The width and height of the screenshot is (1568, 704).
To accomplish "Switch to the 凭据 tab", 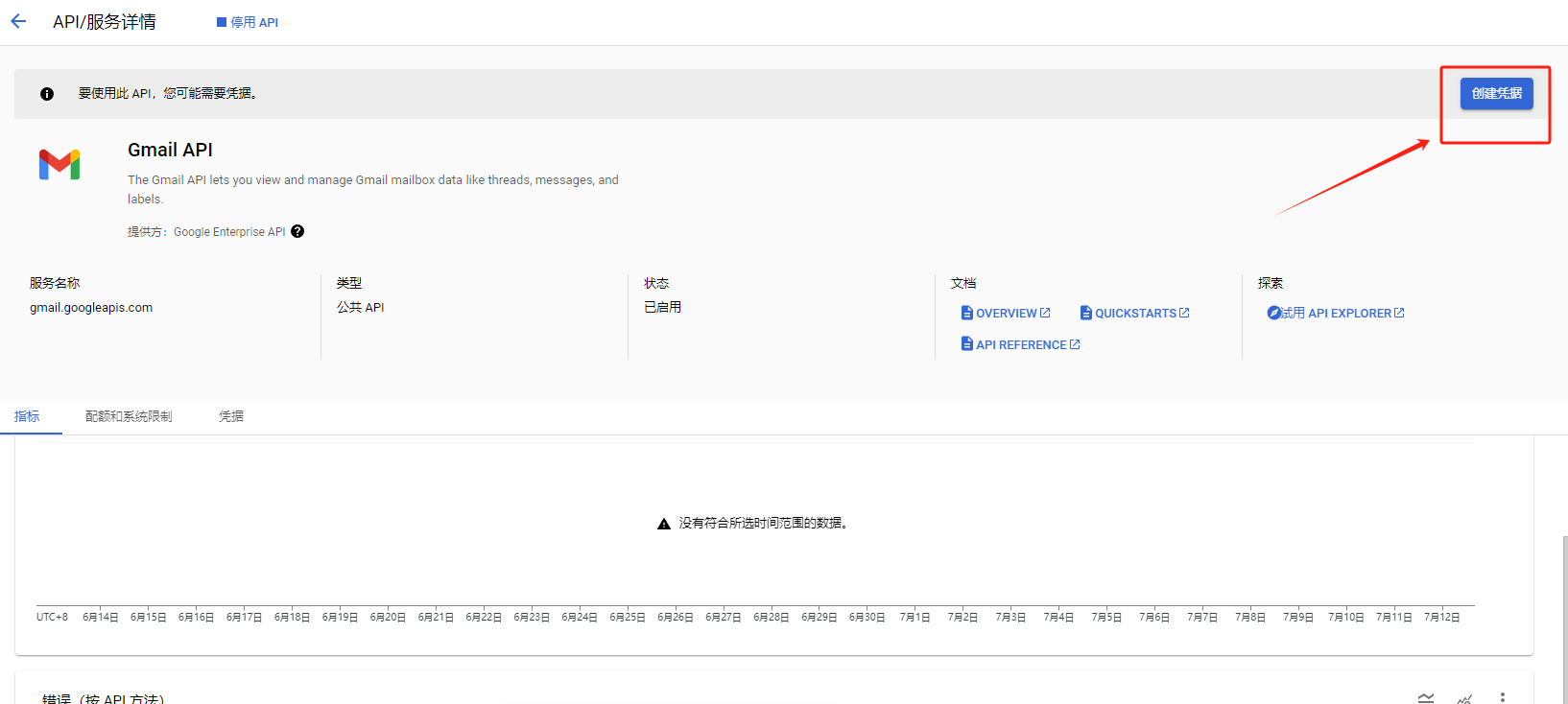I will 231,416.
